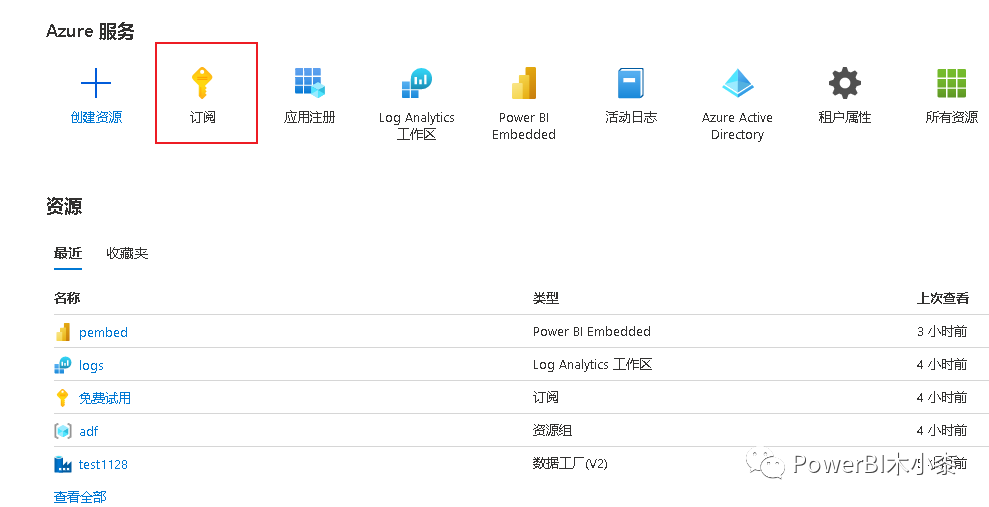Click the 所有资源 label

pos(951,117)
